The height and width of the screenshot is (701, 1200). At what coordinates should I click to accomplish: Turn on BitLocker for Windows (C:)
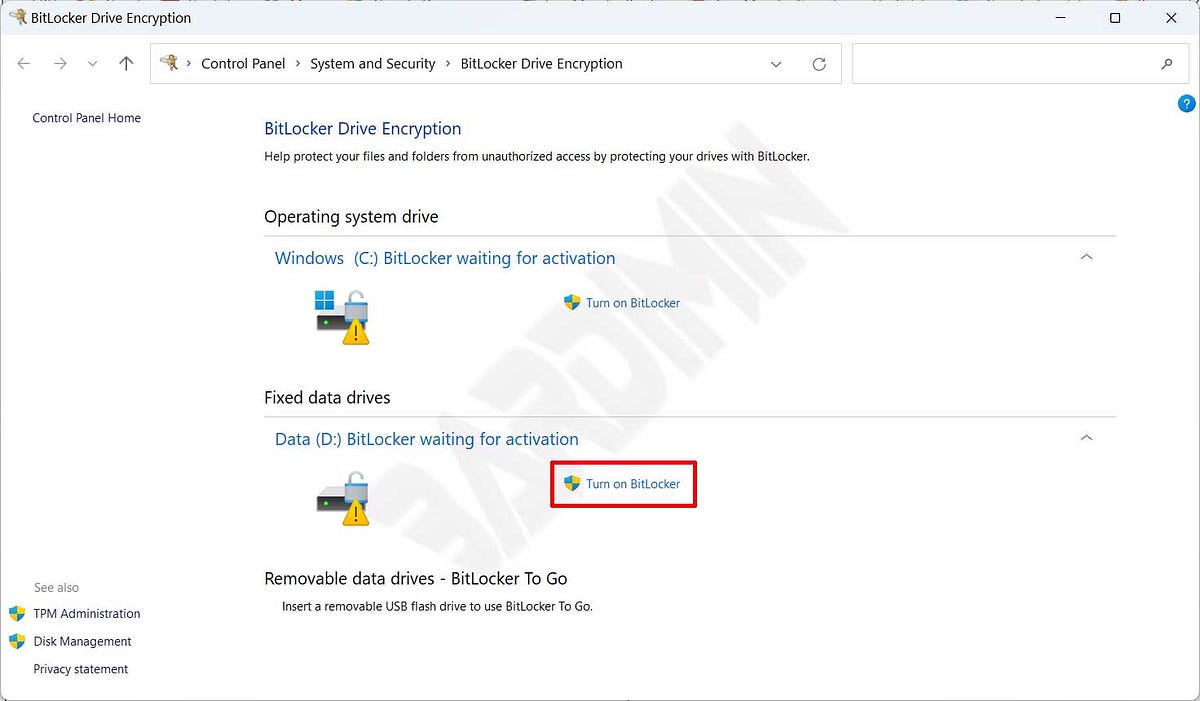(x=632, y=303)
